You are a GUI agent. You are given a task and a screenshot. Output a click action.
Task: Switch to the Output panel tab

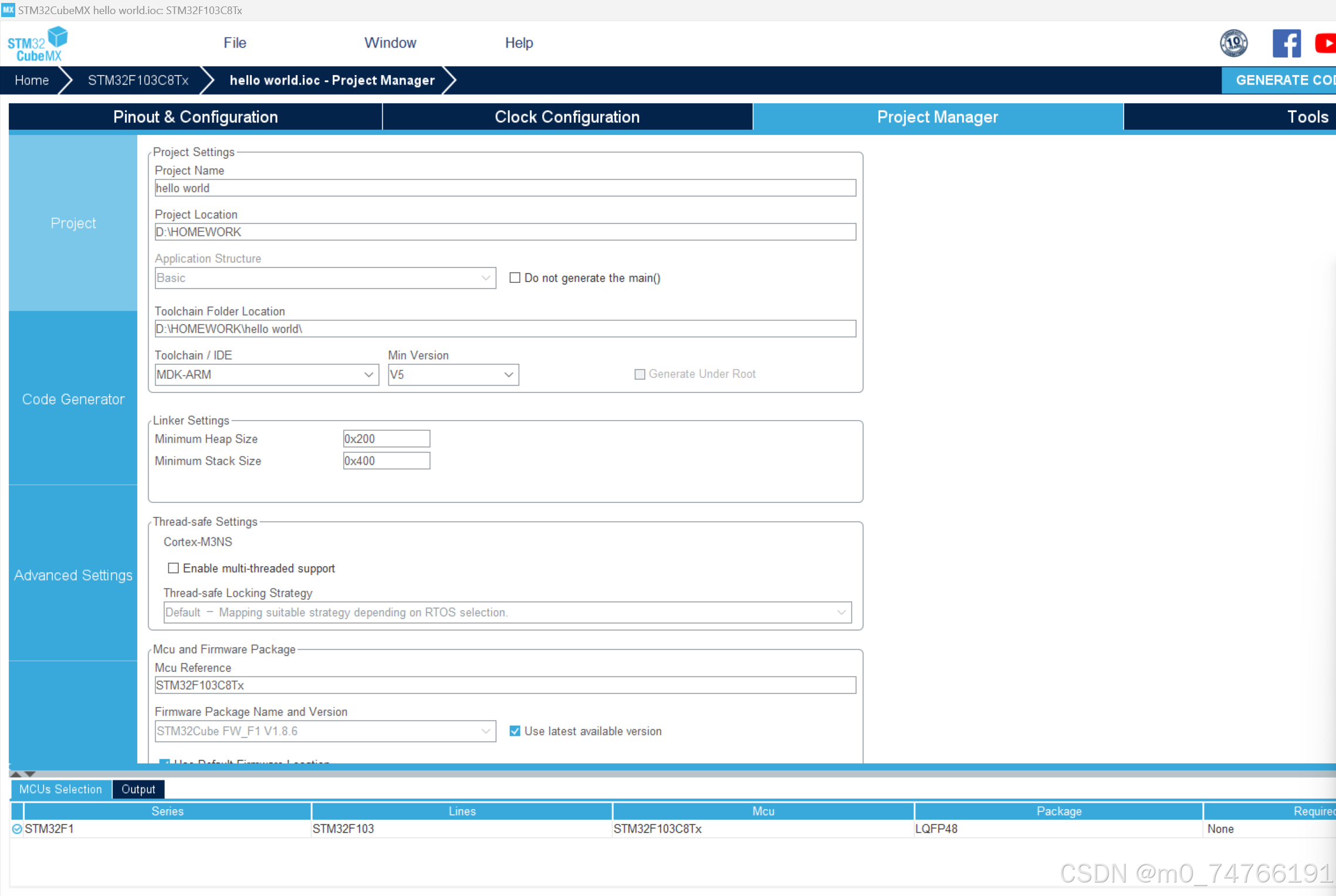pos(138,789)
